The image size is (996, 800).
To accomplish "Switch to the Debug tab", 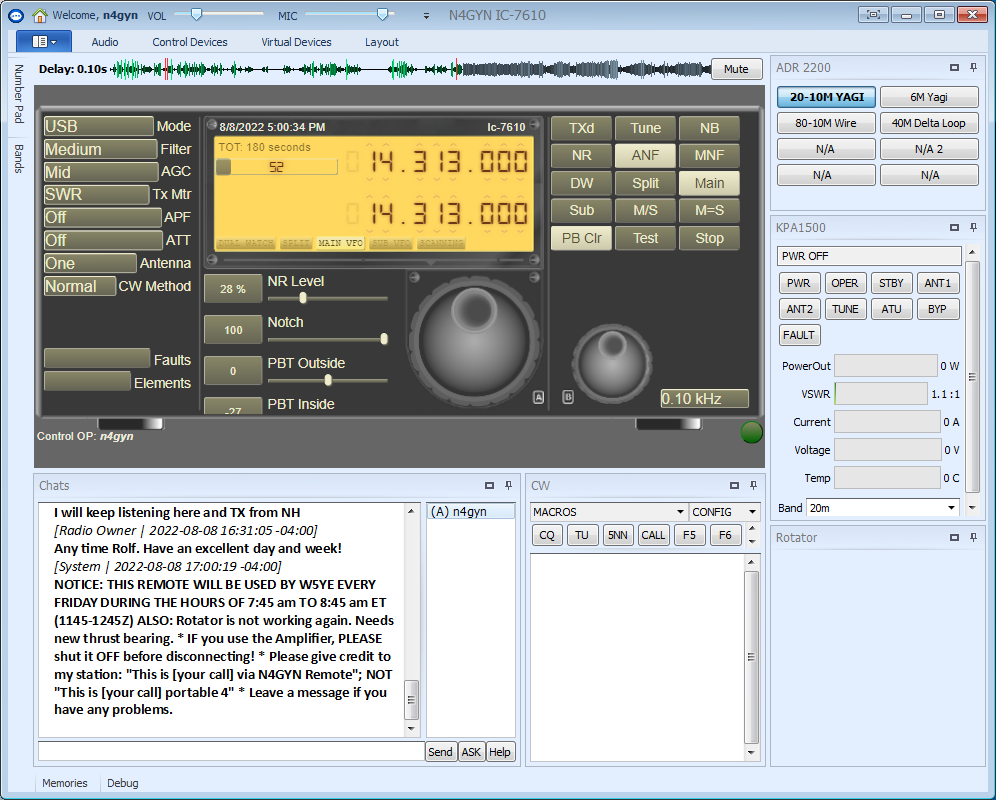I will click(123, 783).
